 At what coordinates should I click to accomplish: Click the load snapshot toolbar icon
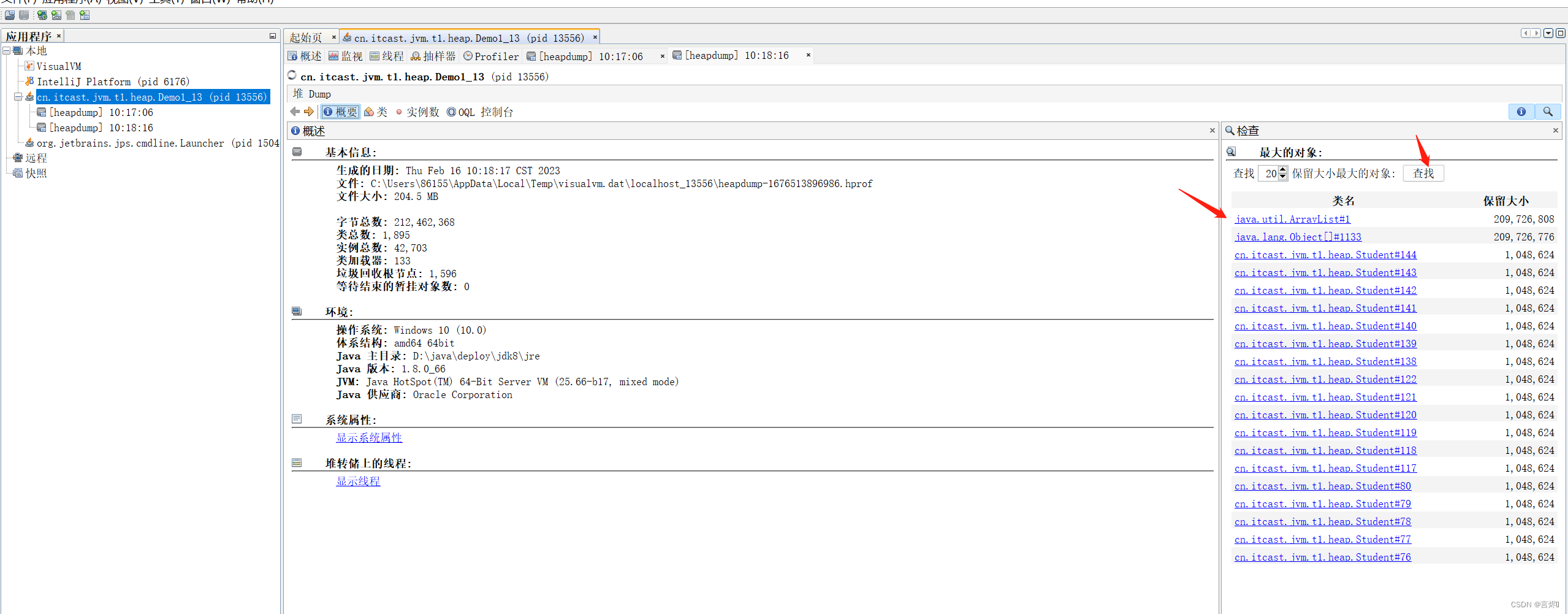tap(10, 15)
